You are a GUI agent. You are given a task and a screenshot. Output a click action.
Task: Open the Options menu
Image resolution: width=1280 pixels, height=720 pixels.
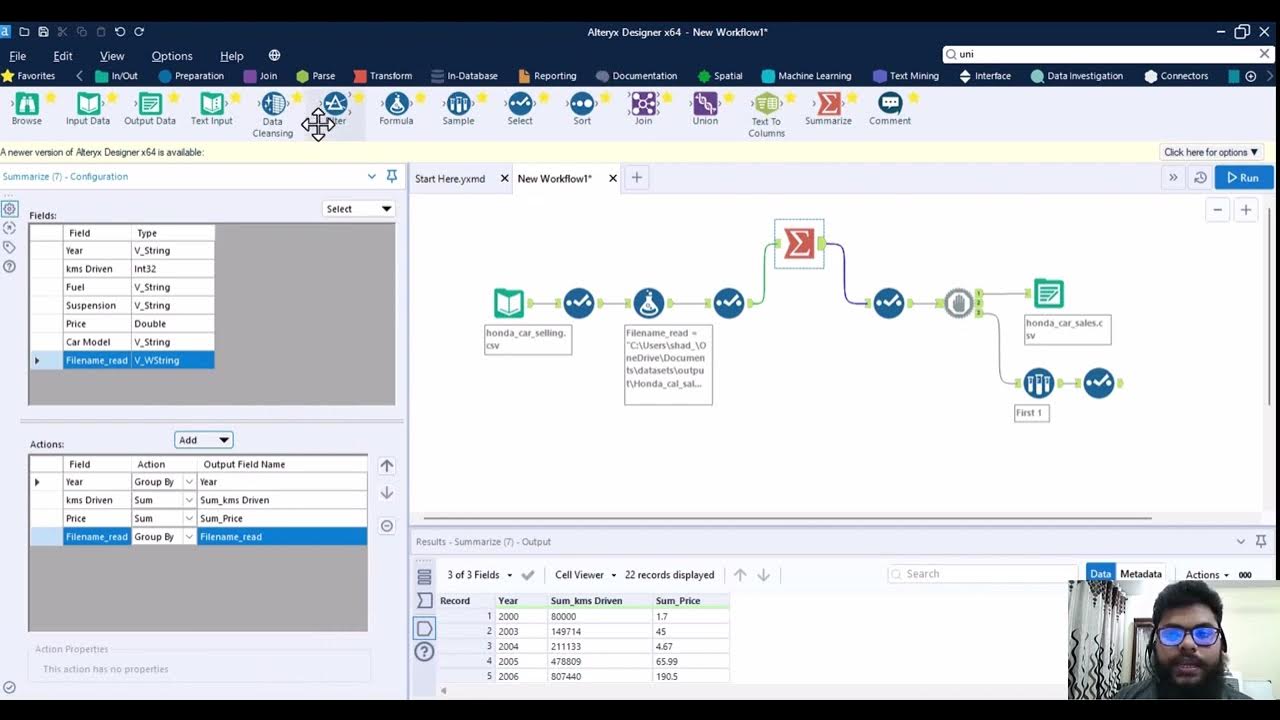pyautogui.click(x=172, y=56)
